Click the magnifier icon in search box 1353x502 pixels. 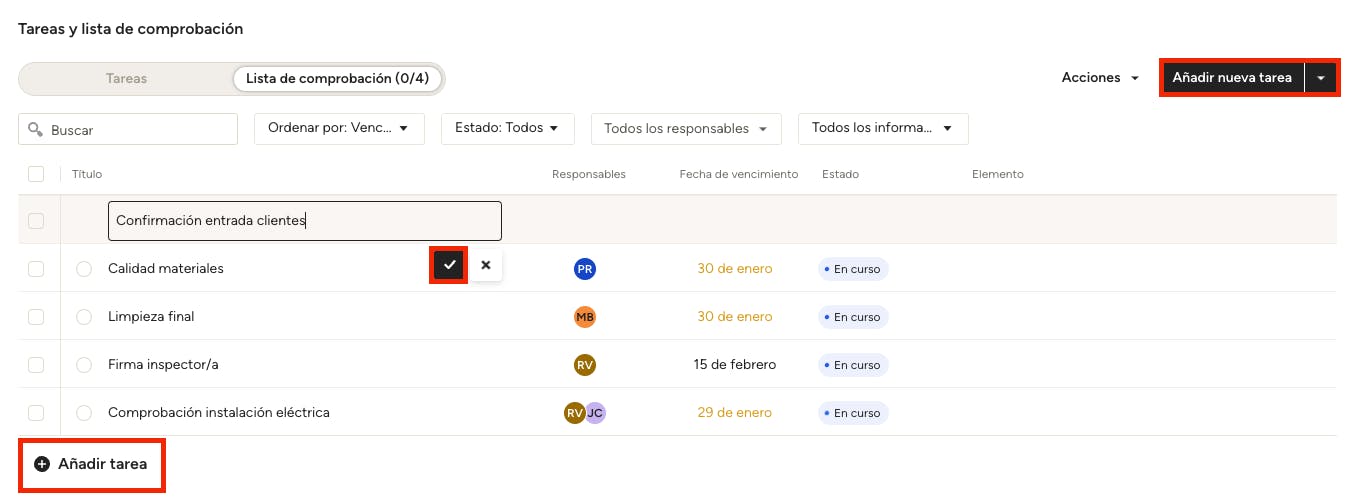36,129
